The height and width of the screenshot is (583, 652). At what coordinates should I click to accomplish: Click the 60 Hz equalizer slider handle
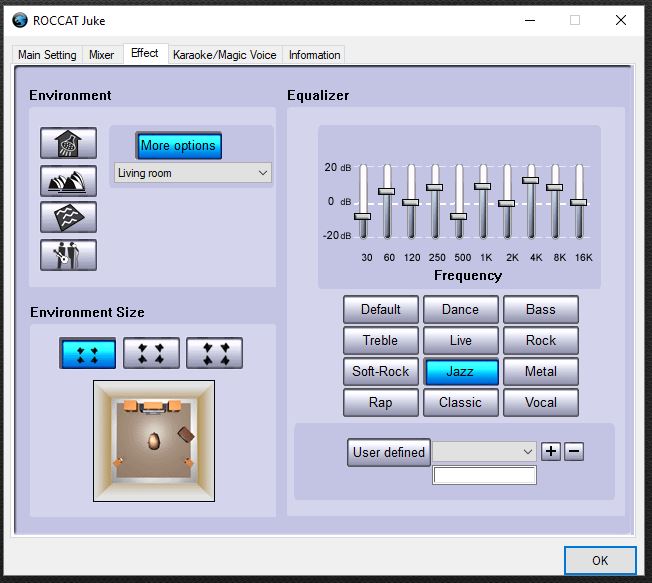pyautogui.click(x=387, y=191)
